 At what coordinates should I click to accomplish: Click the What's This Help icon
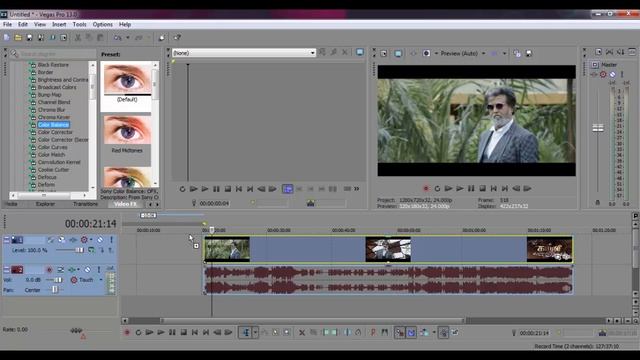pos(177,38)
